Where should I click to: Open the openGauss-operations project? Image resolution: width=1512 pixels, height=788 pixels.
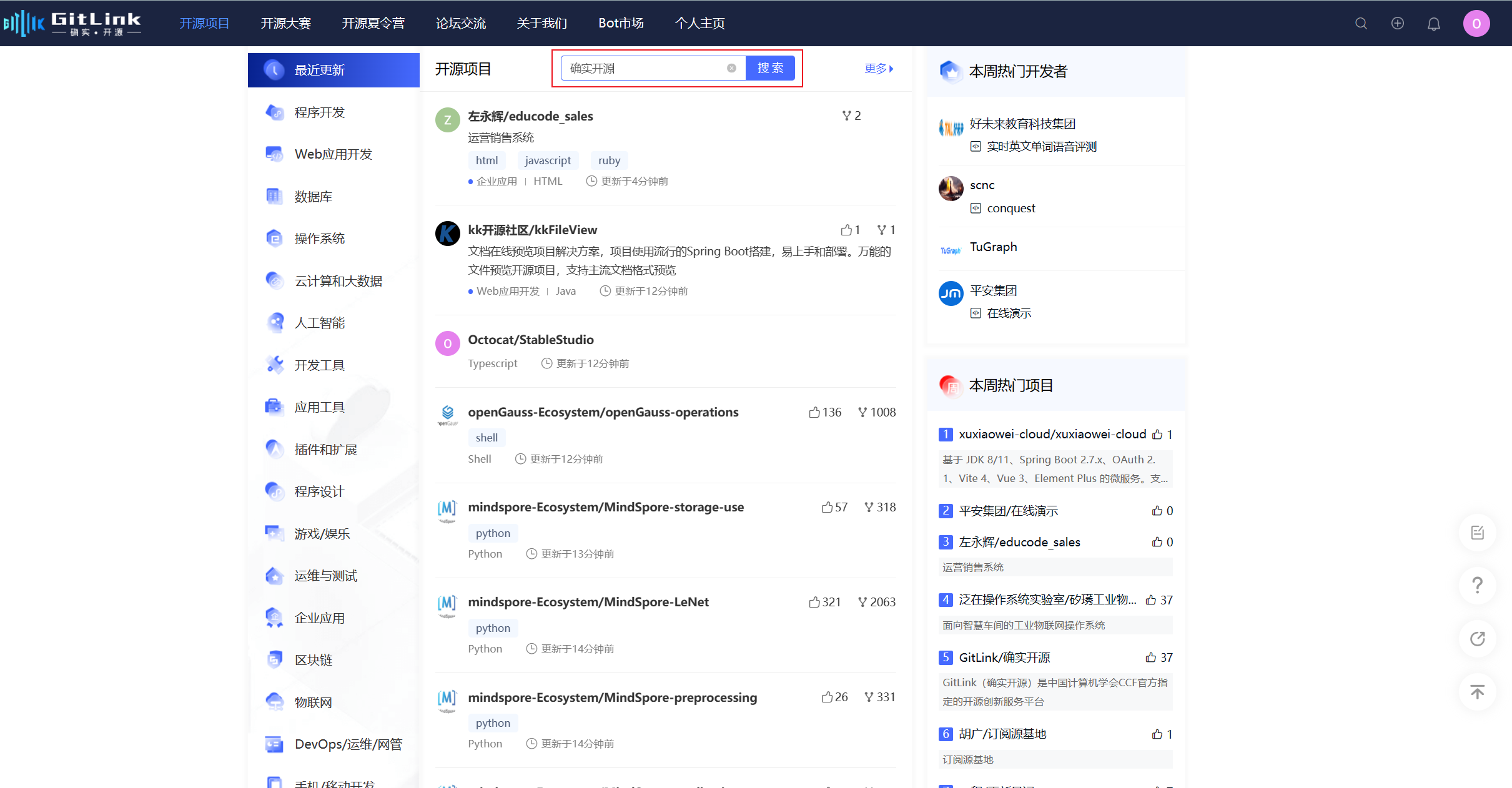click(x=603, y=412)
